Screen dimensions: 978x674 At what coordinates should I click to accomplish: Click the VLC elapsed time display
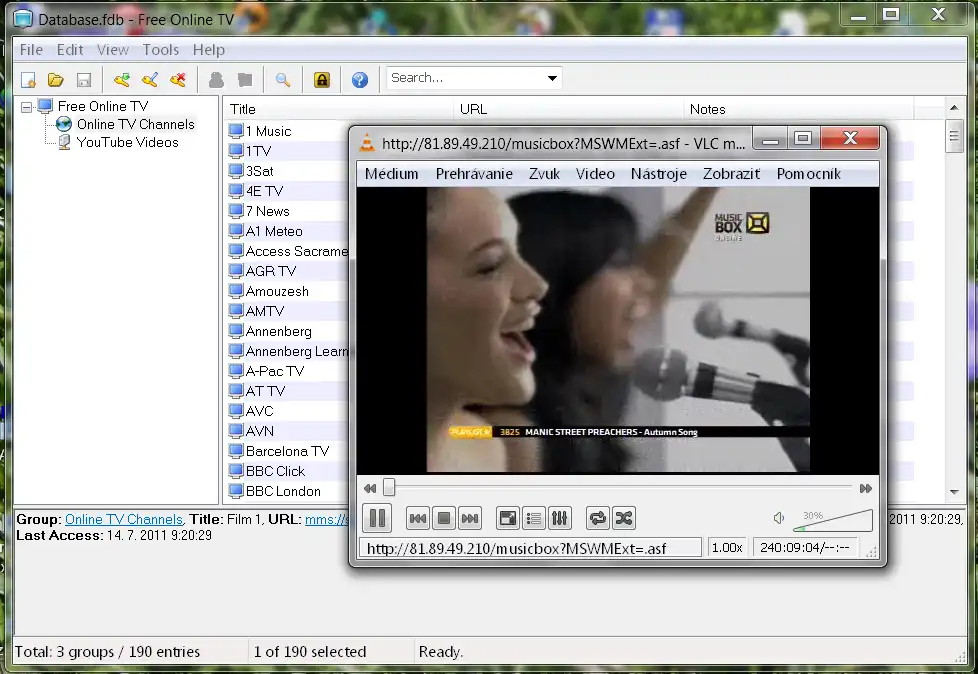805,547
